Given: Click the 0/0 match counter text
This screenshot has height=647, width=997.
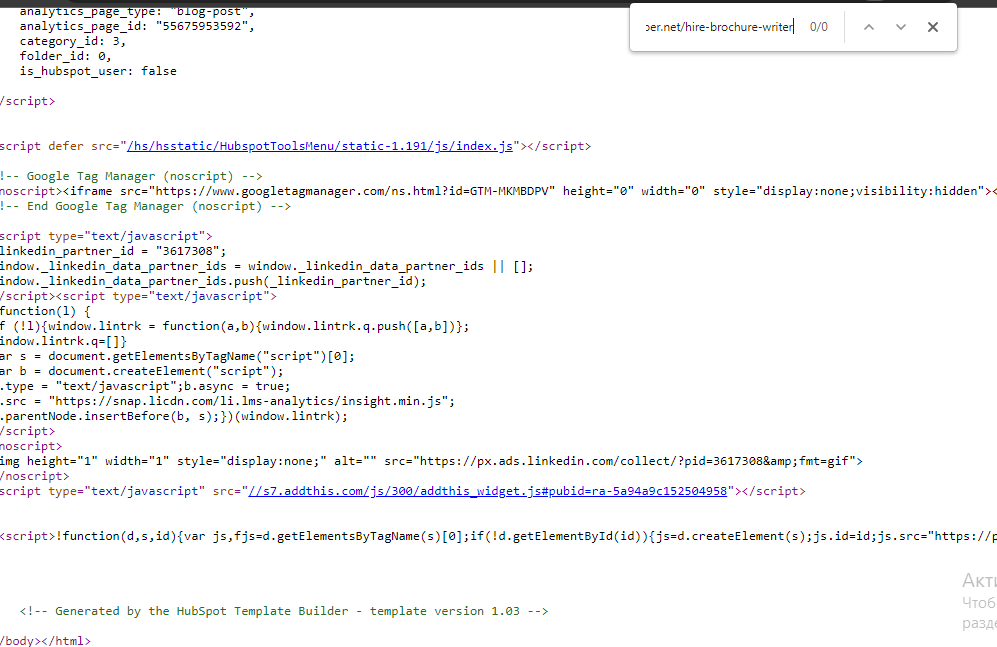Looking at the screenshot, I should (819, 27).
